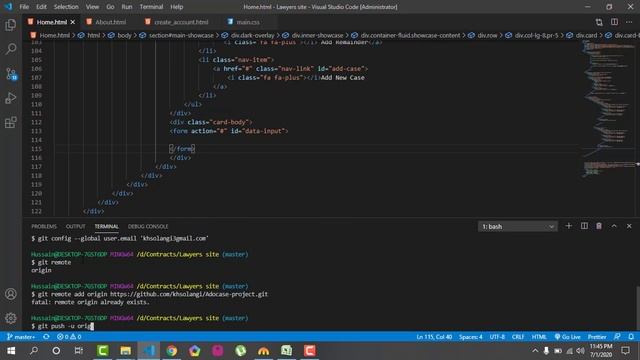
Task: Click line number 112 in gutter
Action: pos(36,122)
